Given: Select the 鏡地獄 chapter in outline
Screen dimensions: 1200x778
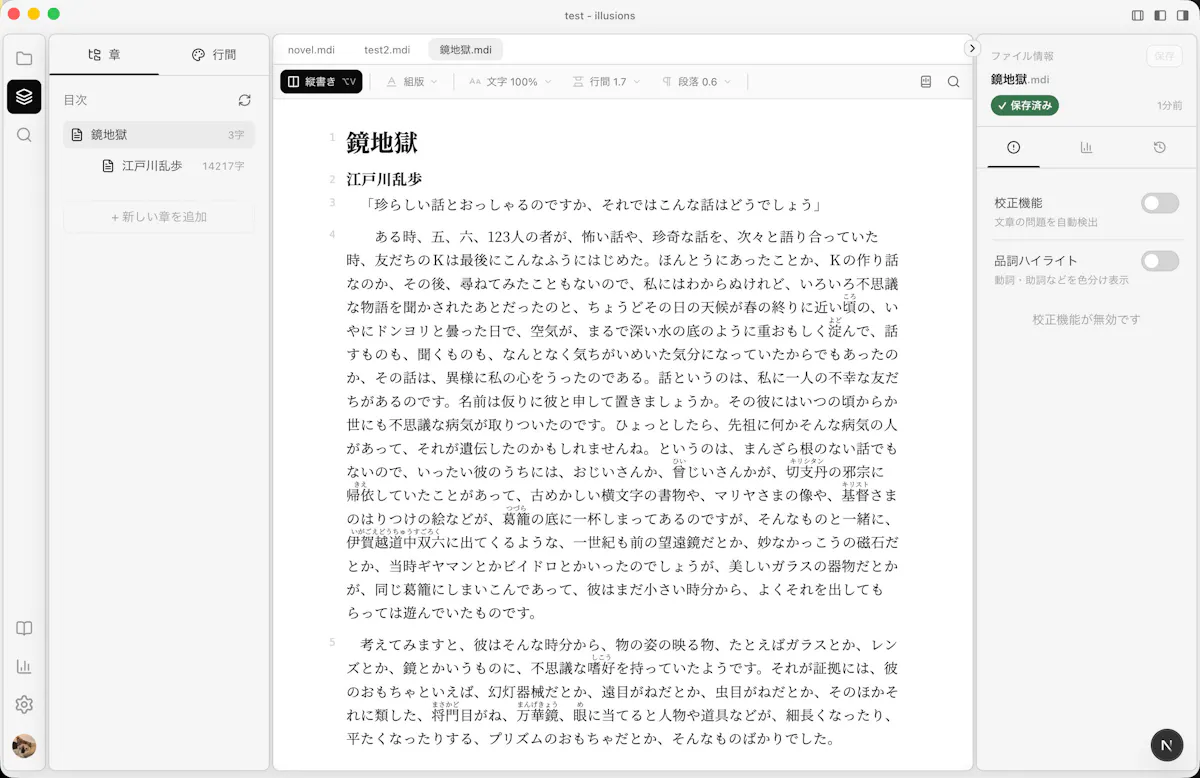Looking at the screenshot, I should pos(159,135).
